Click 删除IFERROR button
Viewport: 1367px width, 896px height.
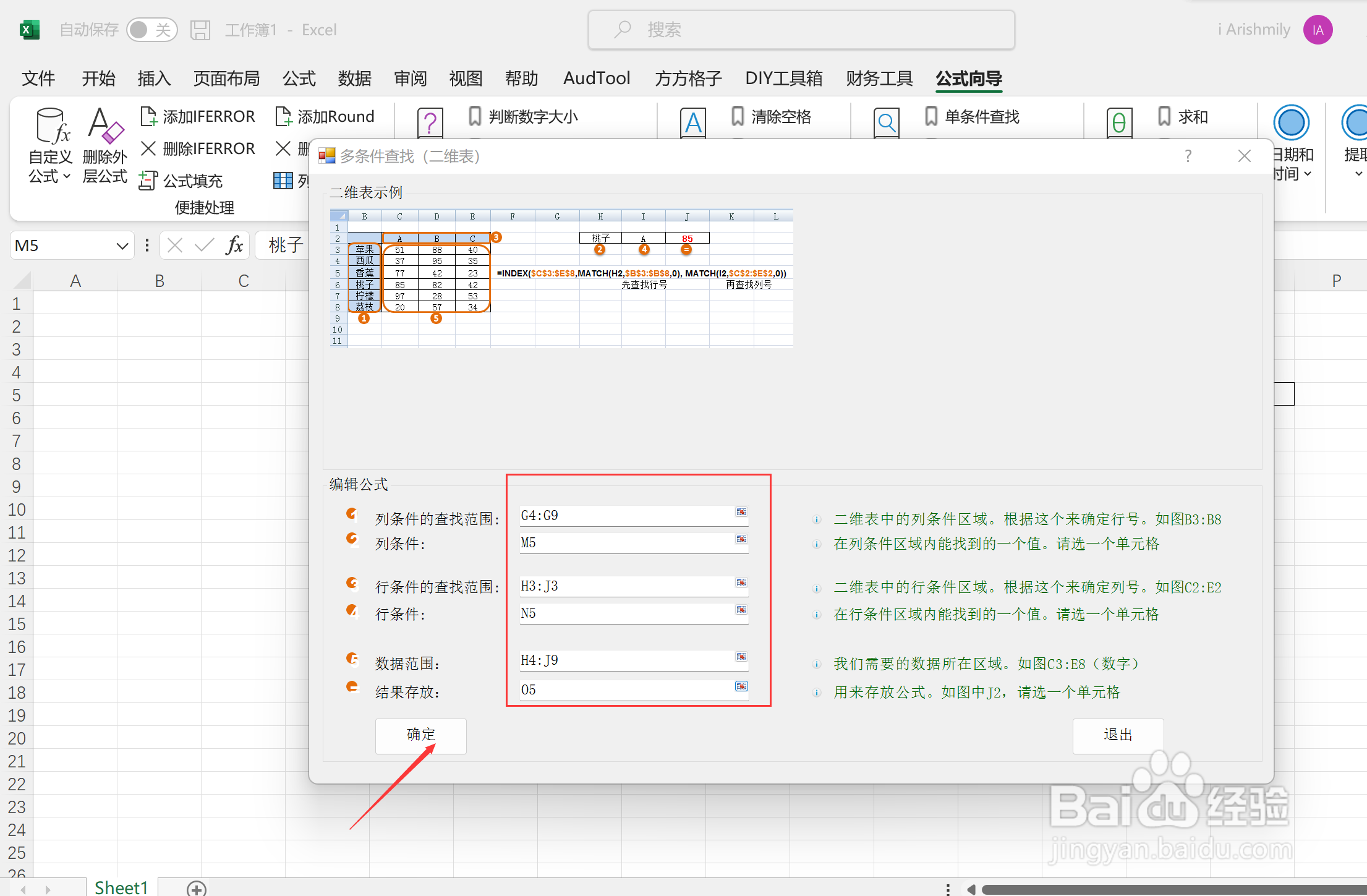coord(198,148)
